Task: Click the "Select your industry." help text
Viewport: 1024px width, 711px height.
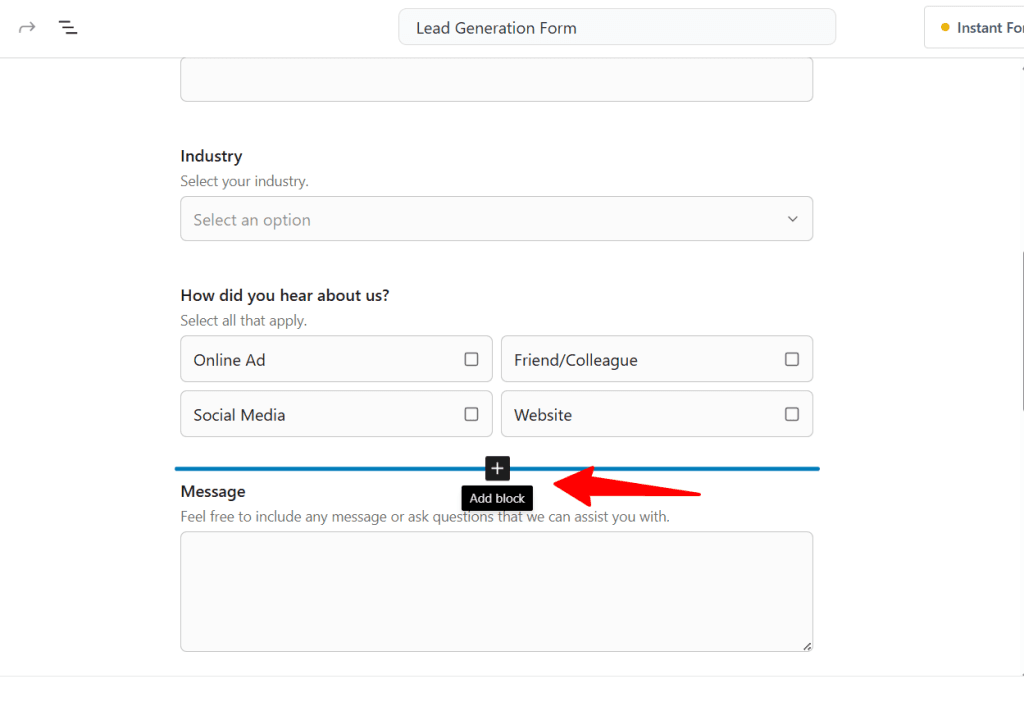Action: click(244, 181)
